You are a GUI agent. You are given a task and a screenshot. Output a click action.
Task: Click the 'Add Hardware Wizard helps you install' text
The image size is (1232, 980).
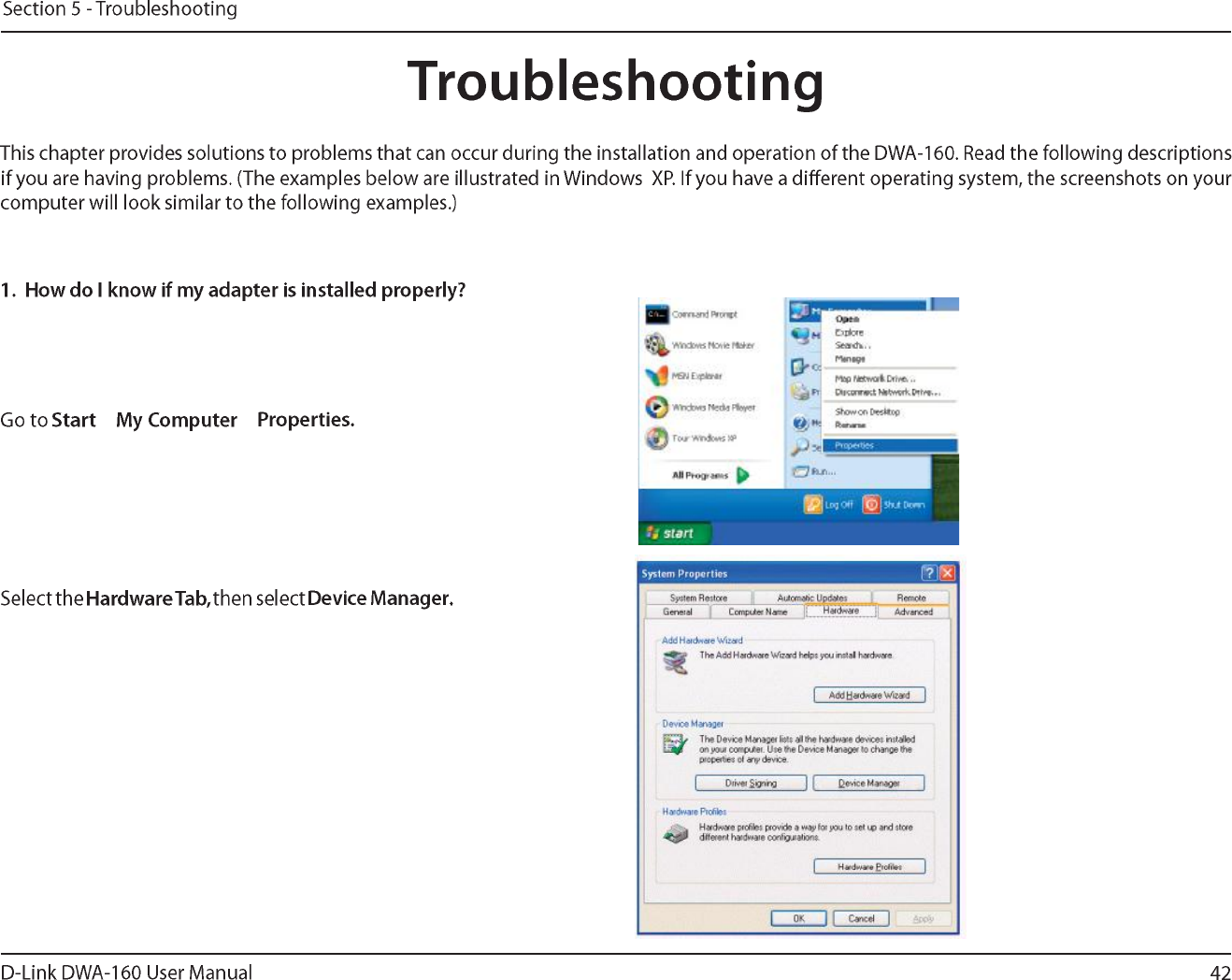click(x=796, y=656)
